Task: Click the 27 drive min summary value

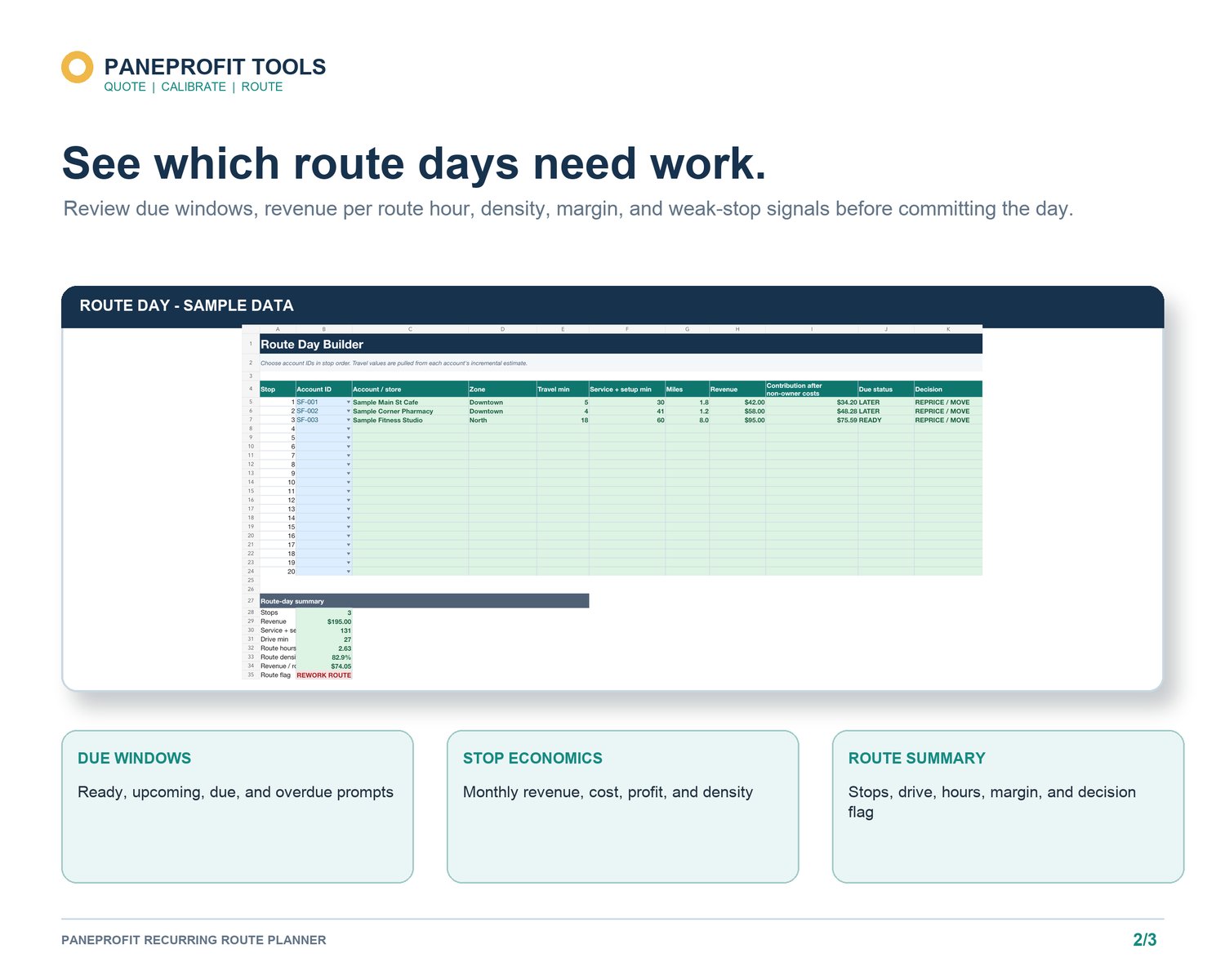Action: pyautogui.click(x=323, y=639)
